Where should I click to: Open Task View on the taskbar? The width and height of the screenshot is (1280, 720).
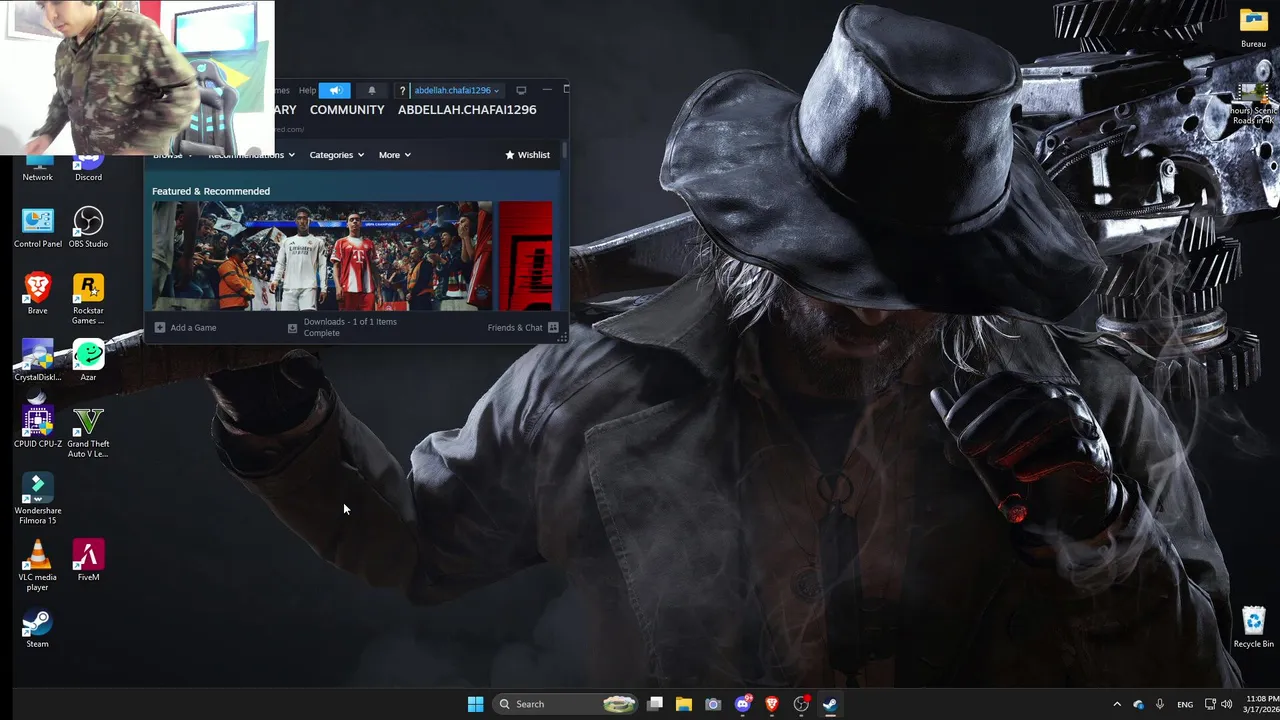[655, 704]
